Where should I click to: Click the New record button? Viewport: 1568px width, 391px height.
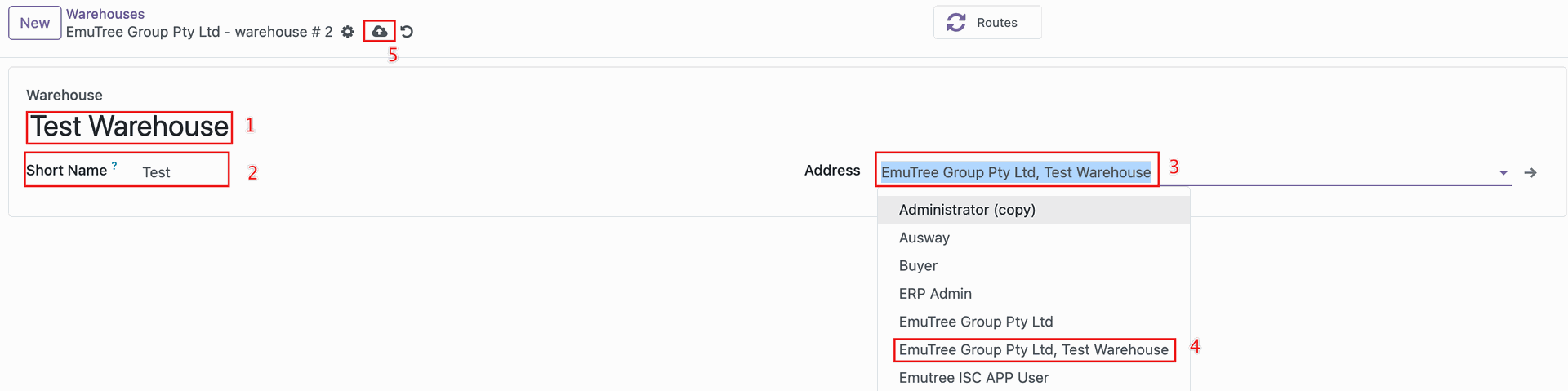coord(34,23)
